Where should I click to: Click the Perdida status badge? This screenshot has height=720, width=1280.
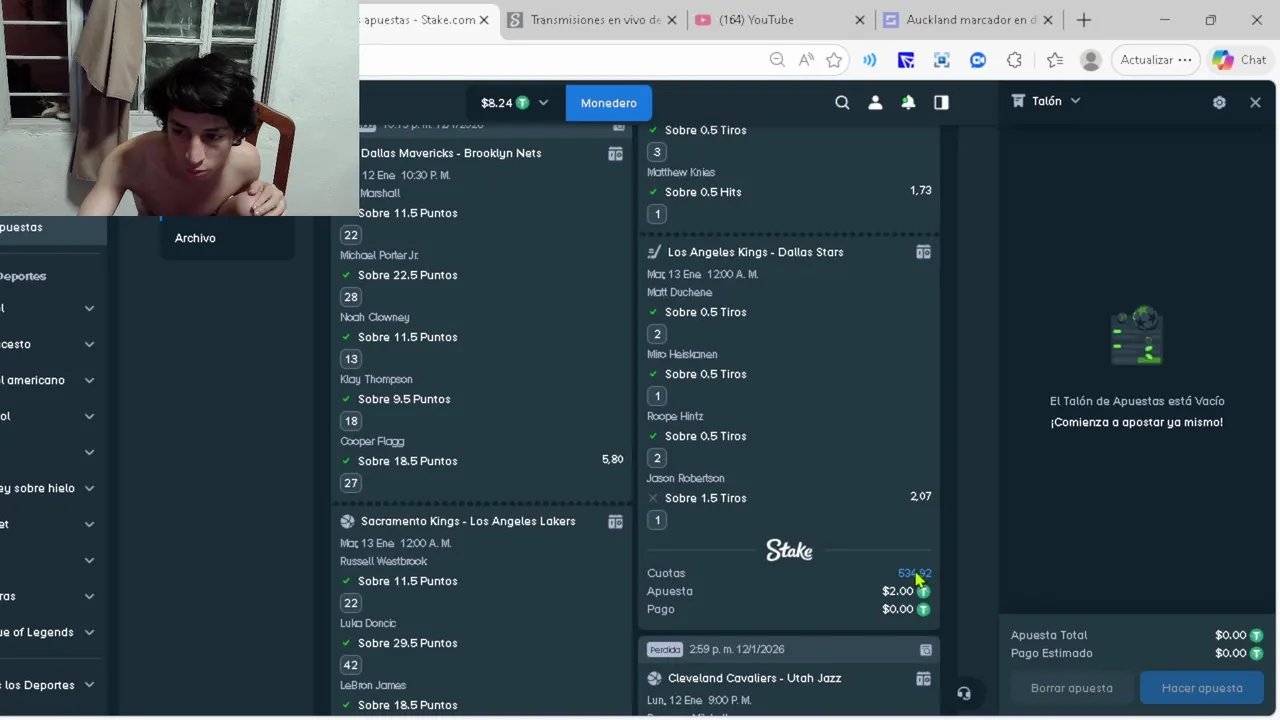click(x=664, y=649)
